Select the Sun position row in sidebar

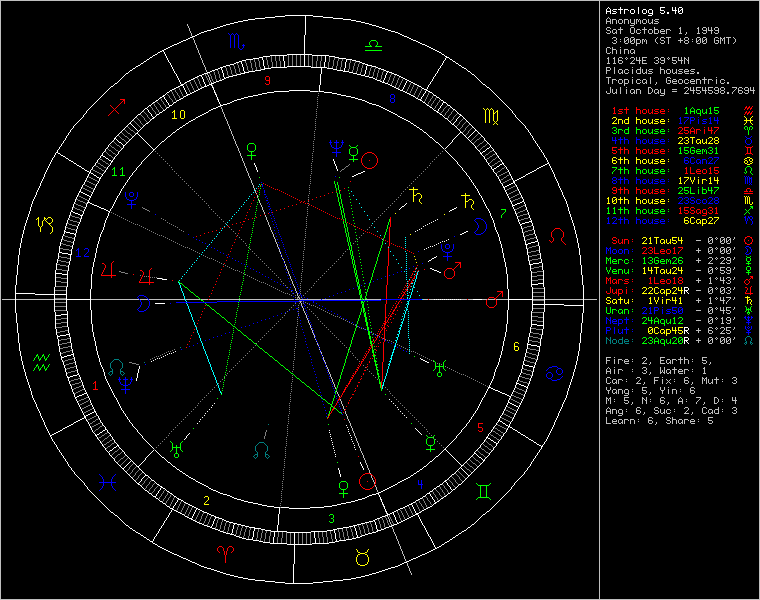click(675, 241)
